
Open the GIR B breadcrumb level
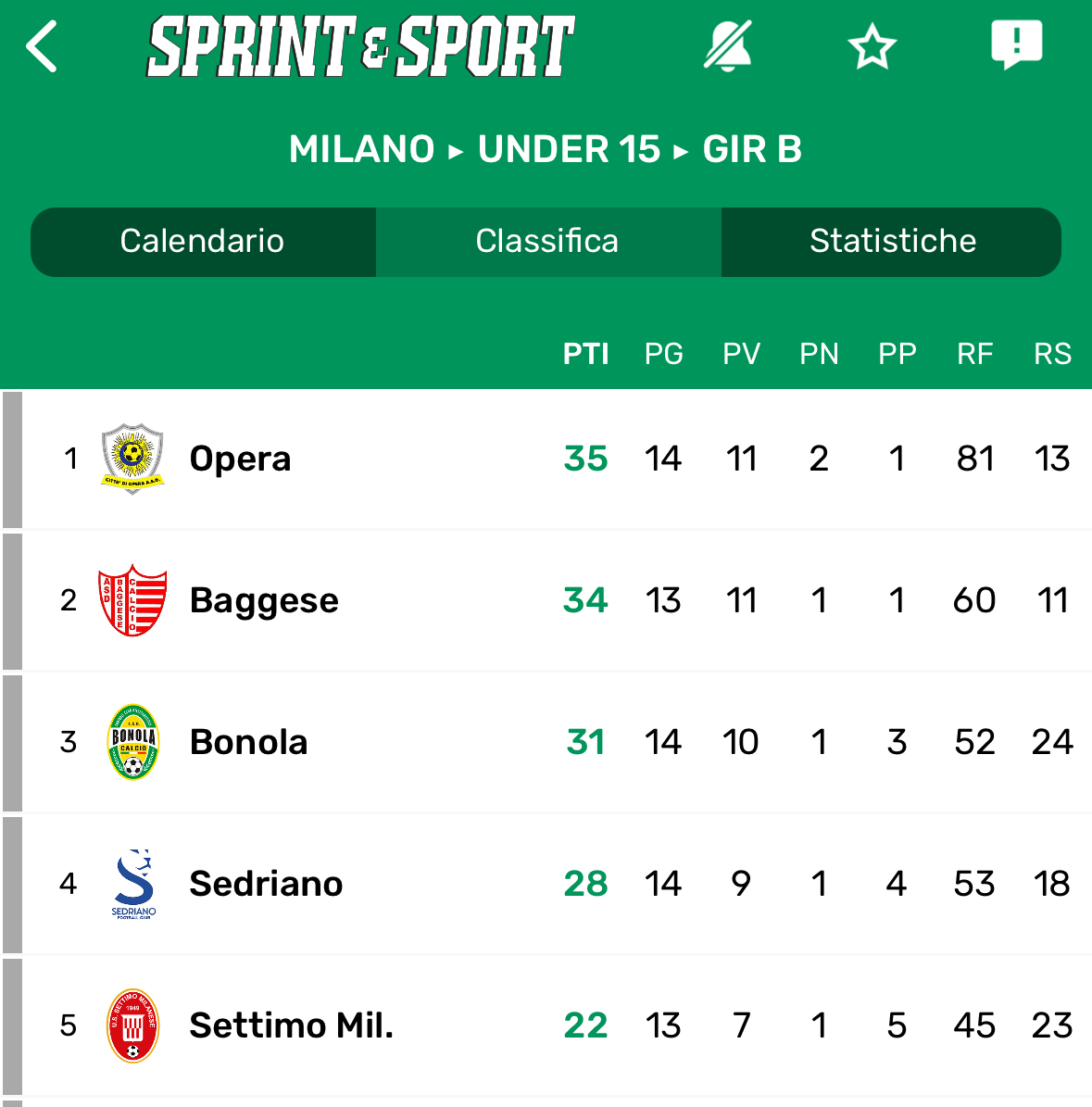point(752,149)
